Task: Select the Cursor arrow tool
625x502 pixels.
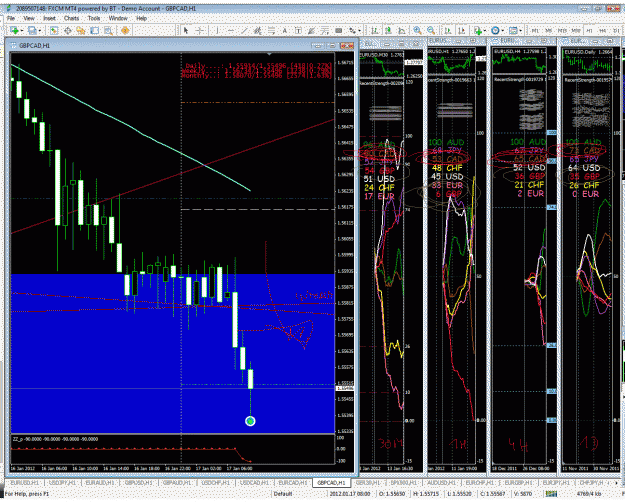Action: [185, 30]
